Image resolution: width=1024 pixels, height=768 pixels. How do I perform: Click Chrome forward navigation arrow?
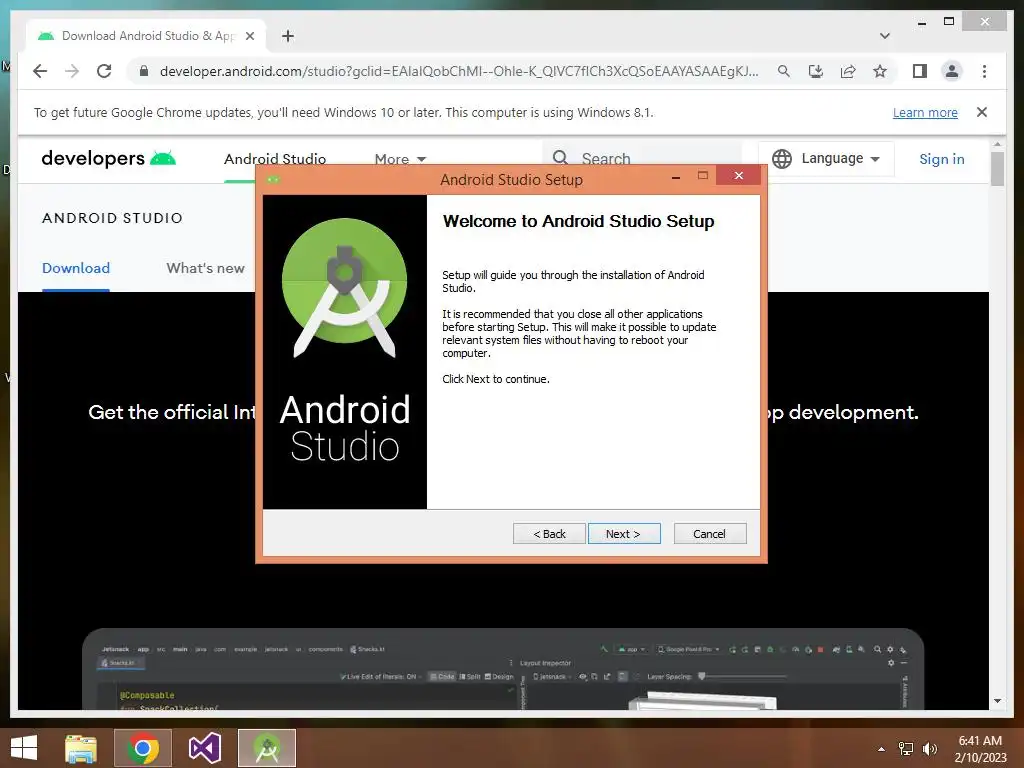(72, 71)
